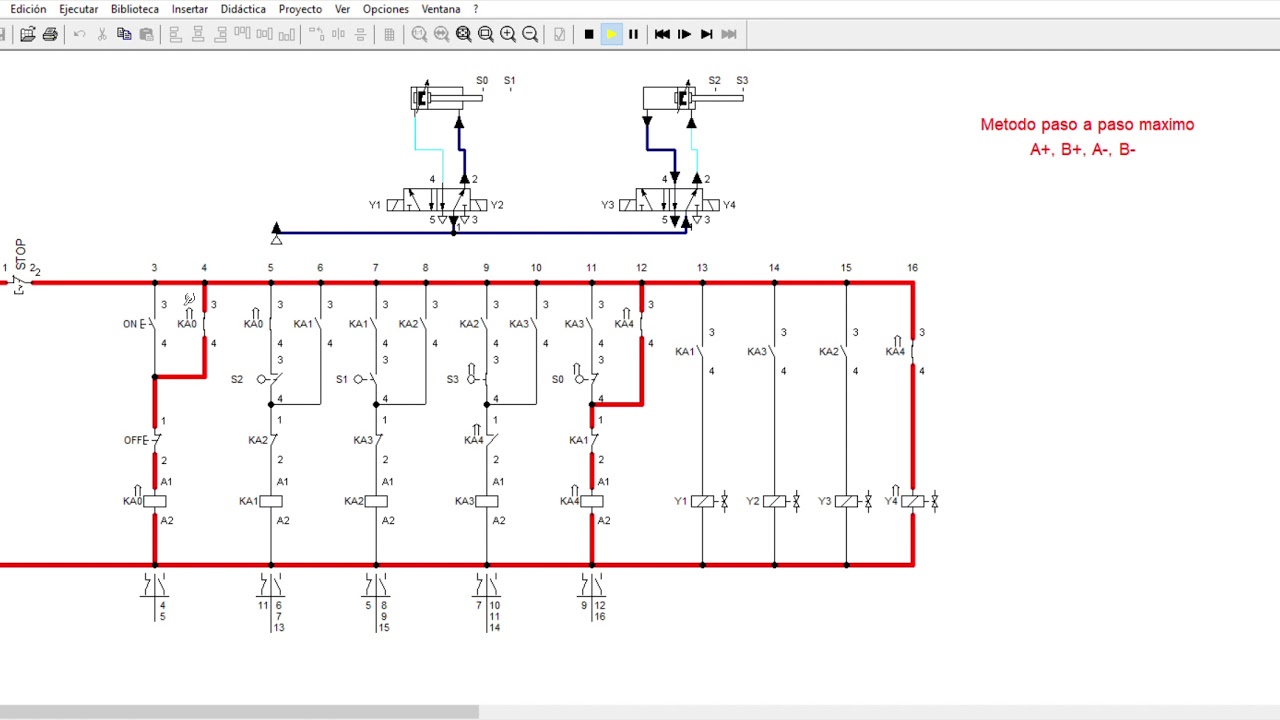Image resolution: width=1280 pixels, height=720 pixels.
Task: Click the scissors cut icon
Action: [x=102, y=34]
